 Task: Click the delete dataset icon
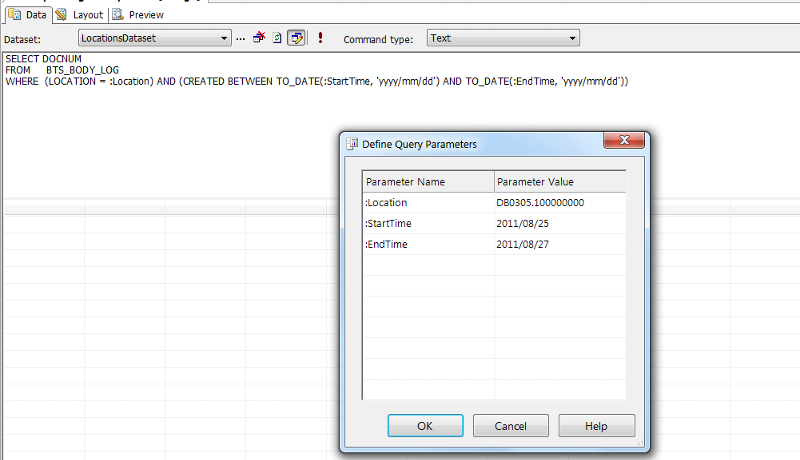(x=259, y=38)
